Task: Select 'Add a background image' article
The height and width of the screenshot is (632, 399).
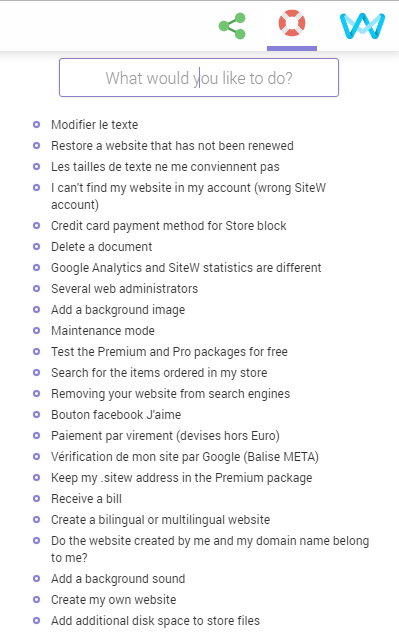Action: pos(118,310)
